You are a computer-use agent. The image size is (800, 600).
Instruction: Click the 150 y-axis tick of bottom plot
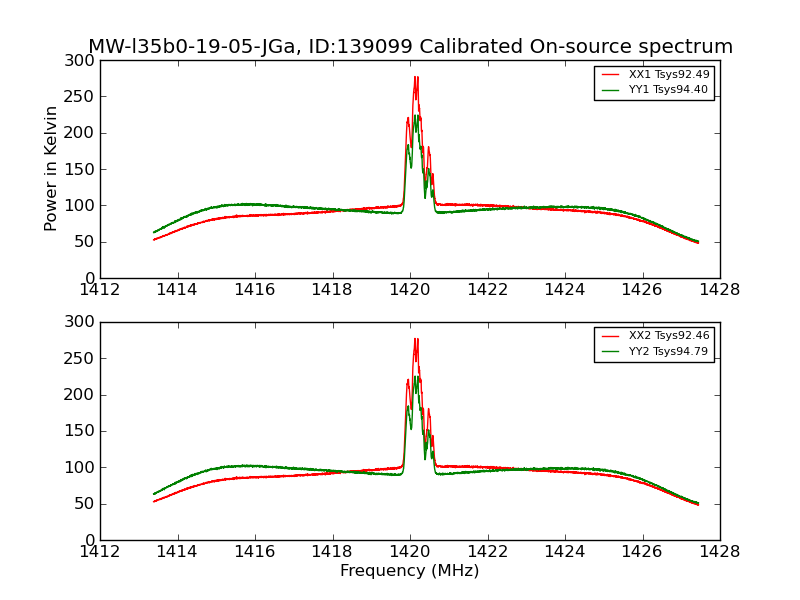point(79,431)
